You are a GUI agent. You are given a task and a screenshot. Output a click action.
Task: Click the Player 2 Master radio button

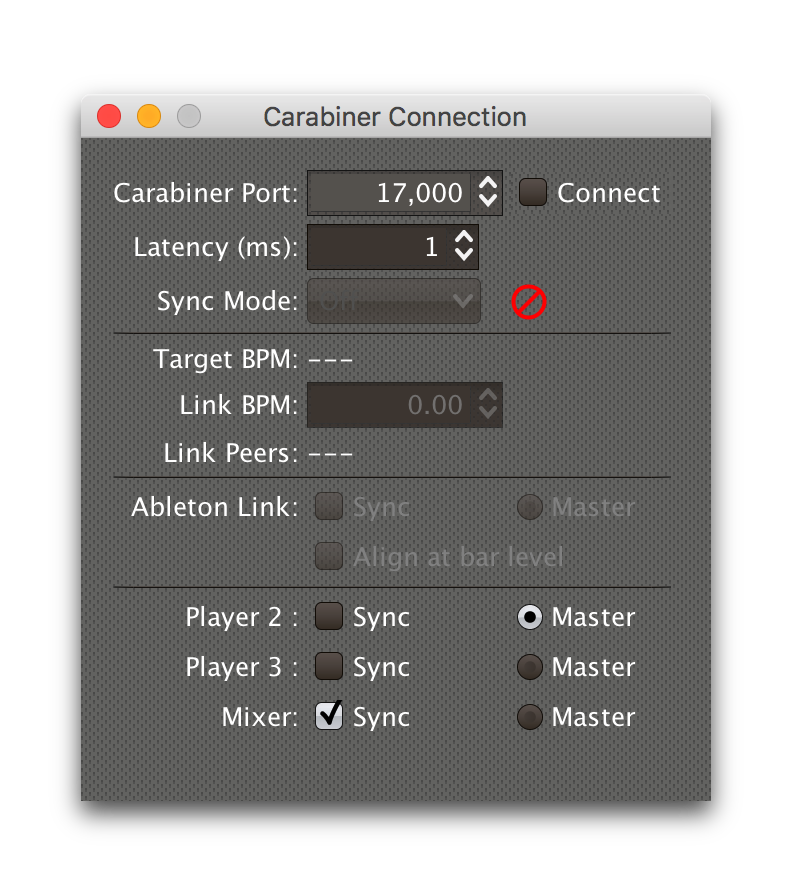point(529,617)
